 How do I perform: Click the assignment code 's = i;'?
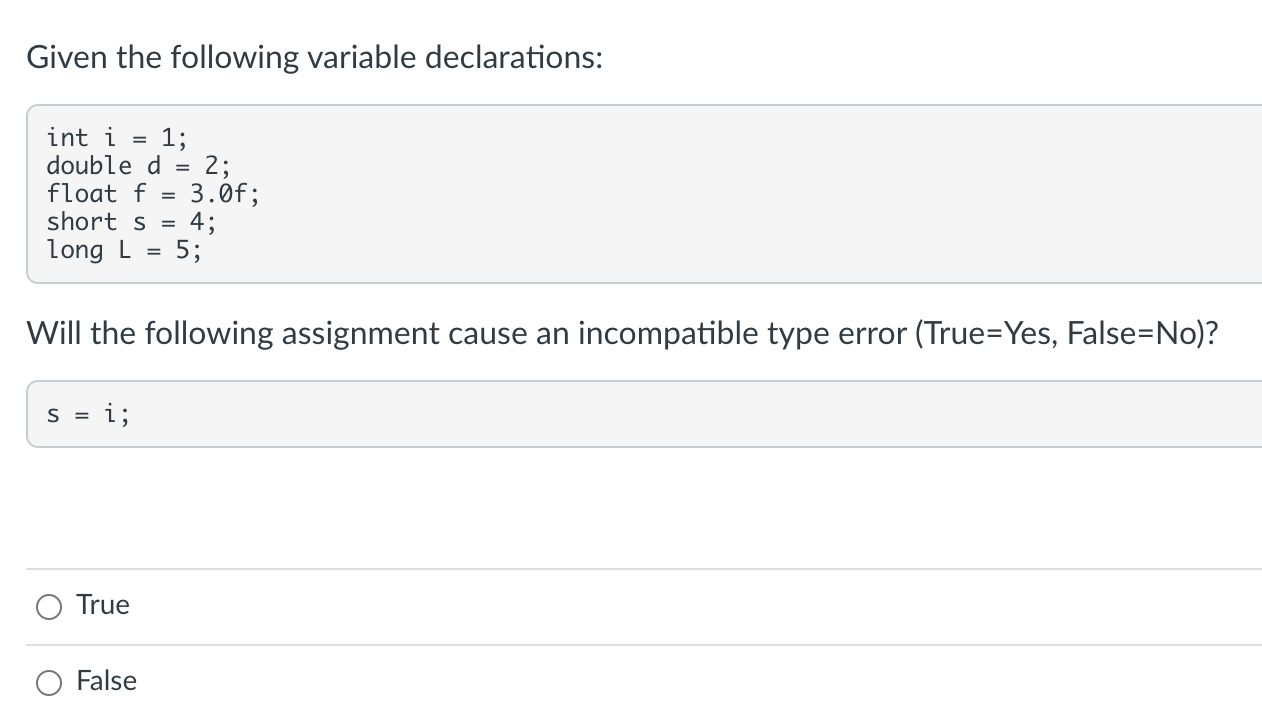(87, 413)
